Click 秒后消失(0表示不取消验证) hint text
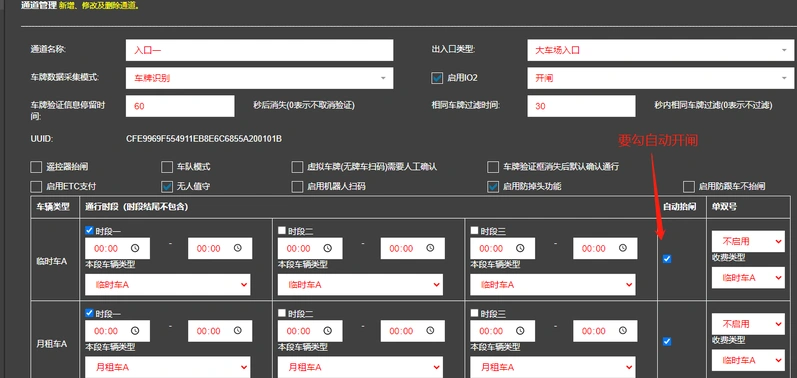Image resolution: width=797 pixels, height=378 pixels. tap(304, 106)
